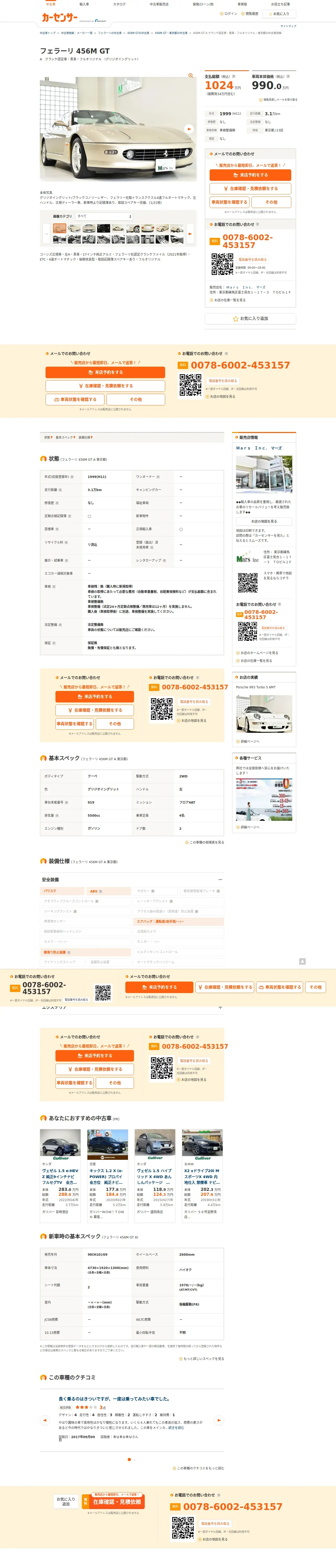Screen dimensions: 336x1568
Task: Click the magnifier zoom icon on main photo
Action: (x=191, y=76)
